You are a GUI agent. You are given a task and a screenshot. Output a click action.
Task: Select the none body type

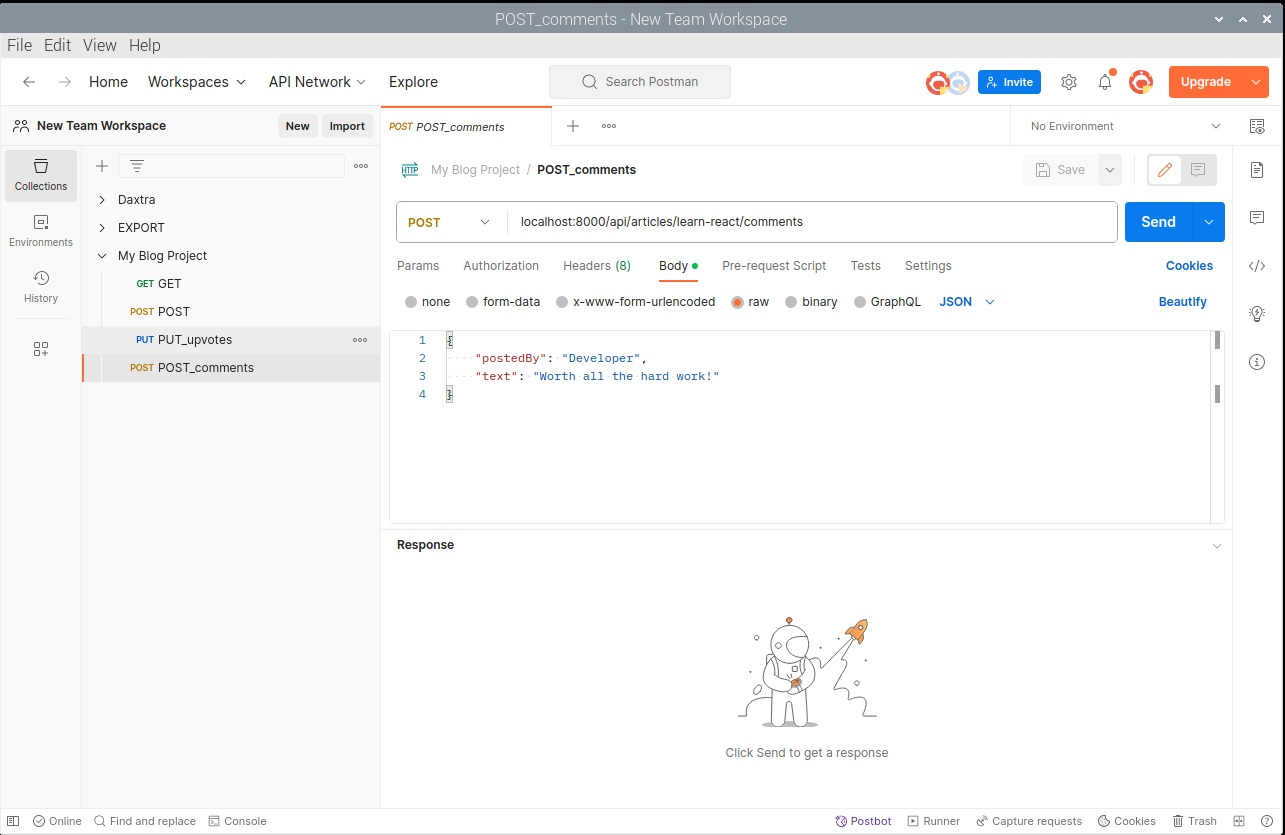point(411,302)
